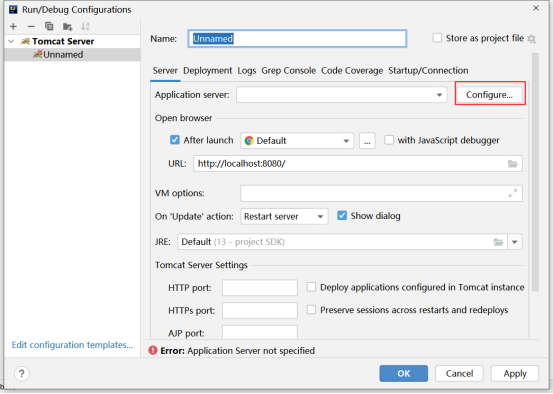Open settings gear beside Store as project file
Image resolution: width=553 pixels, height=394 pixels.
(531, 38)
